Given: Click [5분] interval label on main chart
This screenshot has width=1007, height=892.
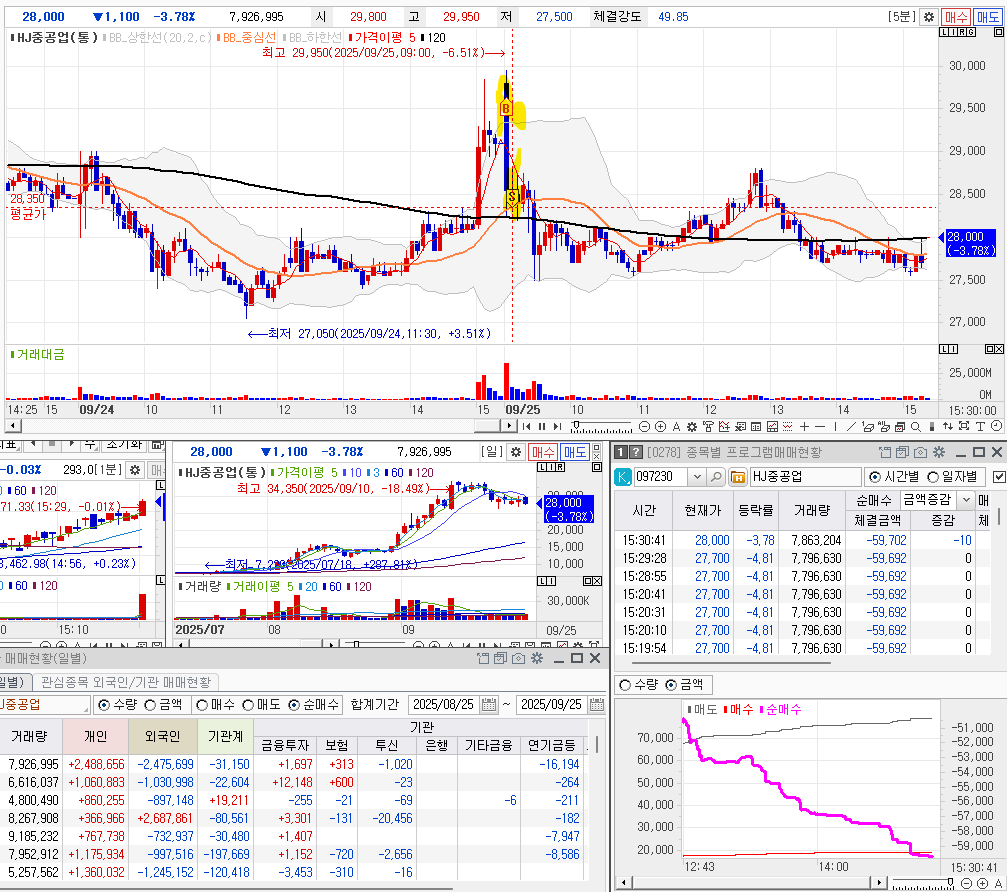Looking at the screenshot, I should click(x=902, y=17).
